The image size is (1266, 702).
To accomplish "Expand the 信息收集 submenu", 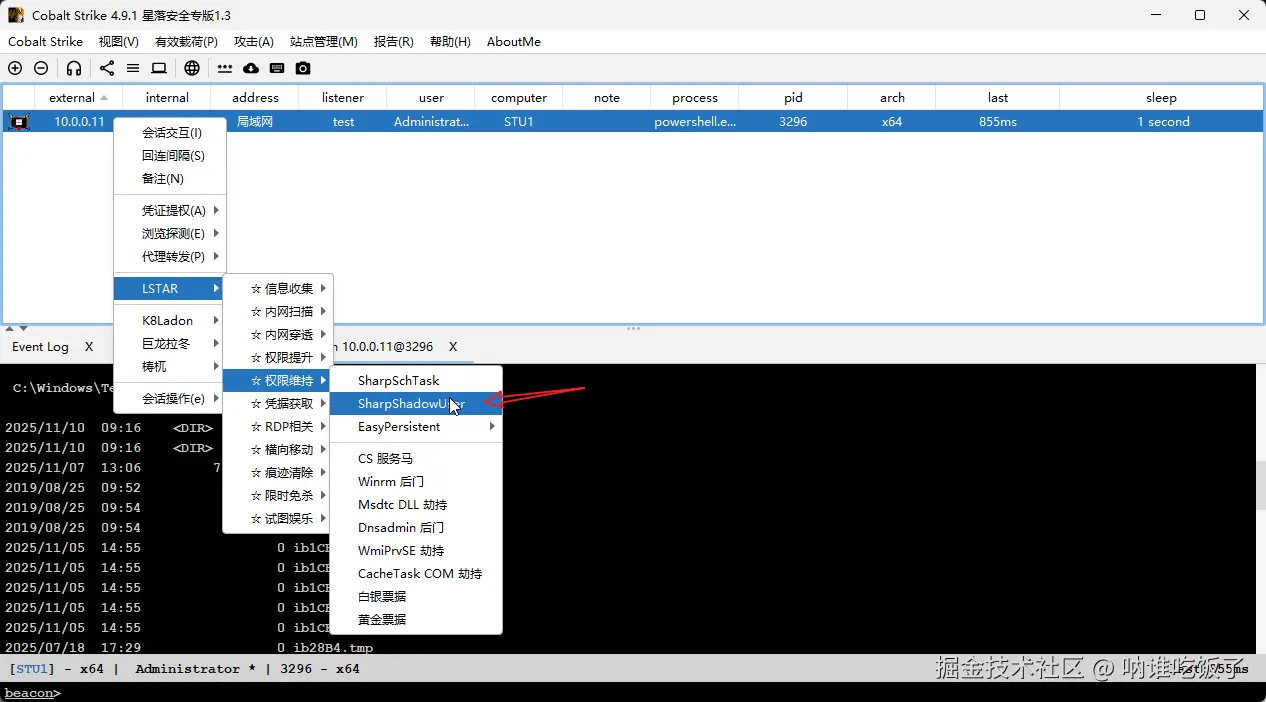I will pyautogui.click(x=278, y=289).
